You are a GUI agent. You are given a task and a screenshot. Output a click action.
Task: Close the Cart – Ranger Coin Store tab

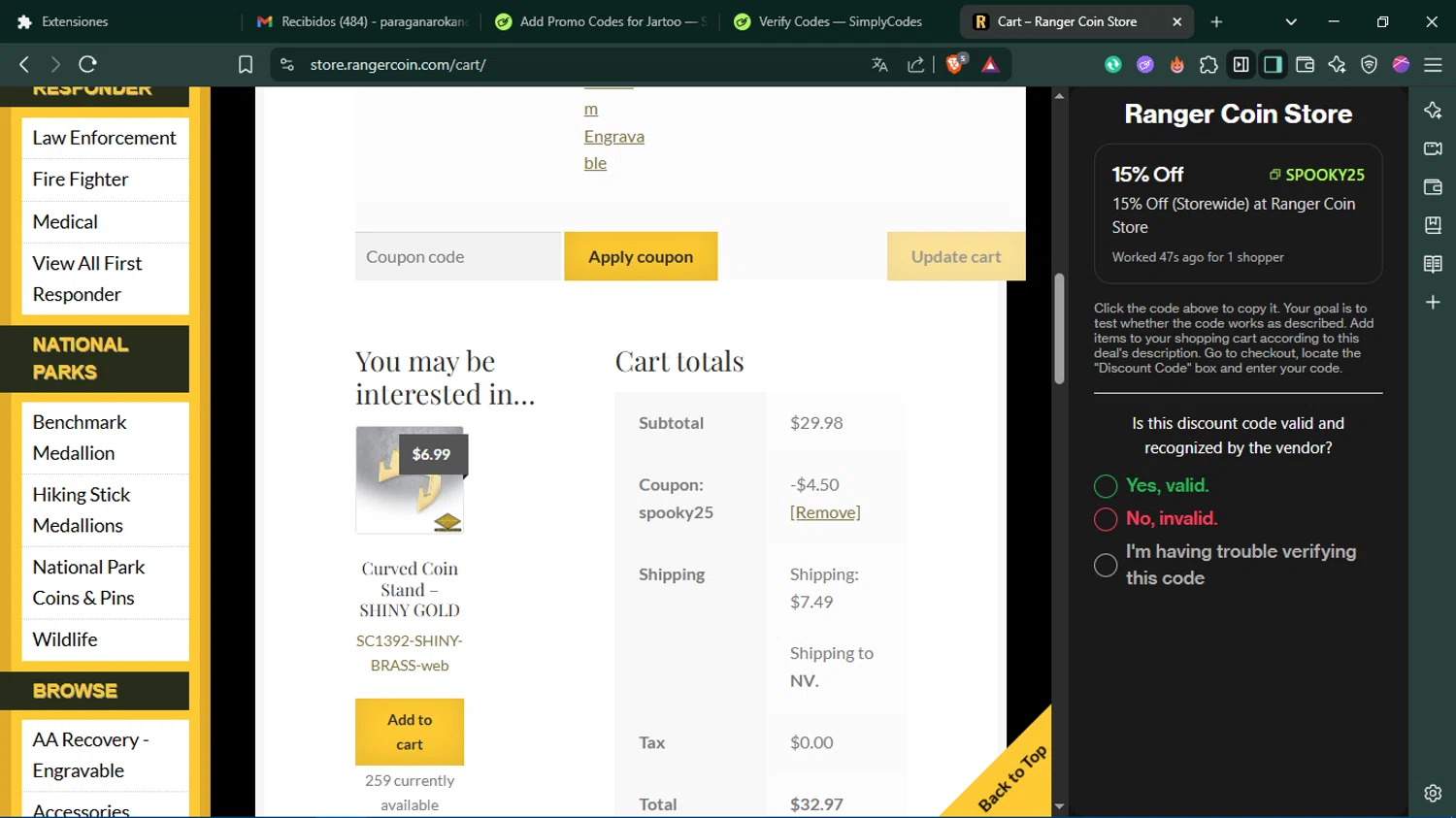(x=1176, y=21)
